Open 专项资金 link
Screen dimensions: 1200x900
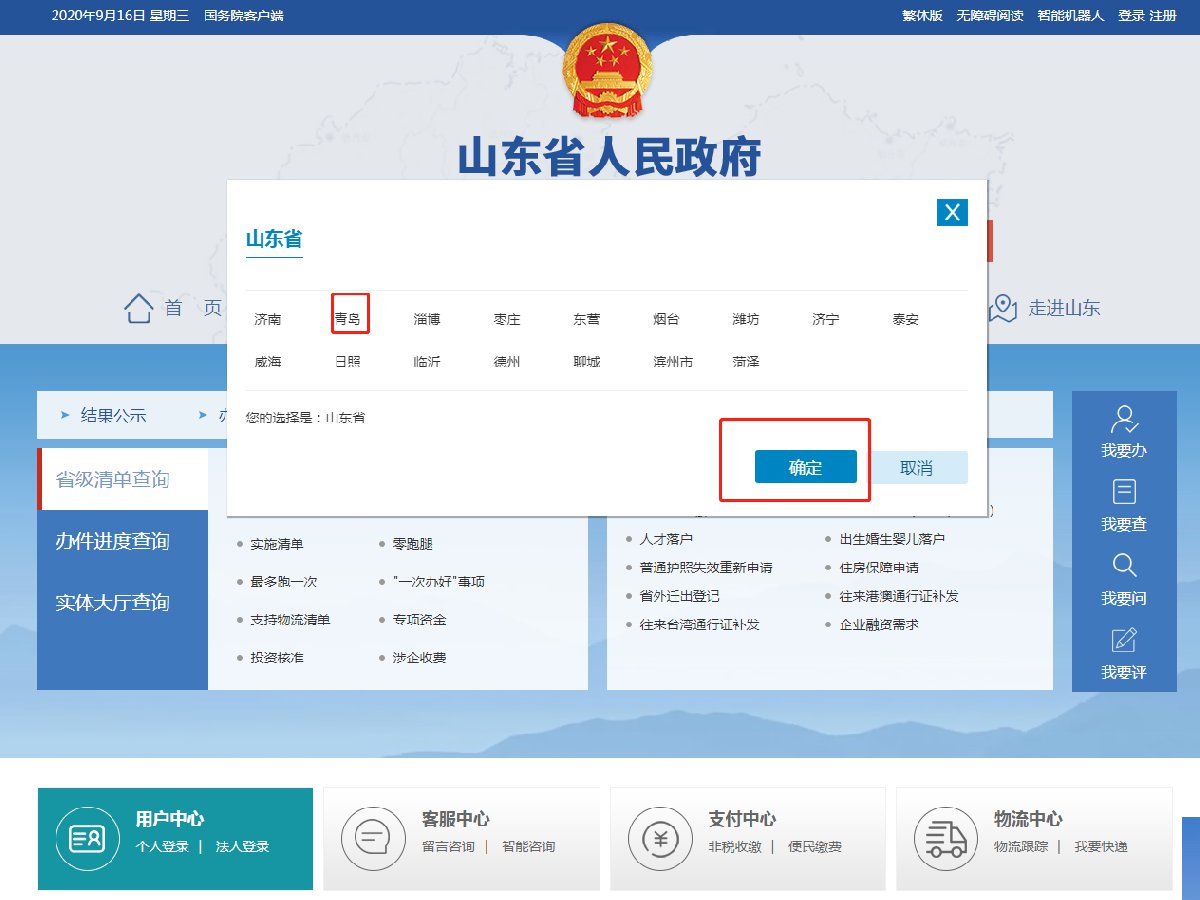click(x=419, y=620)
